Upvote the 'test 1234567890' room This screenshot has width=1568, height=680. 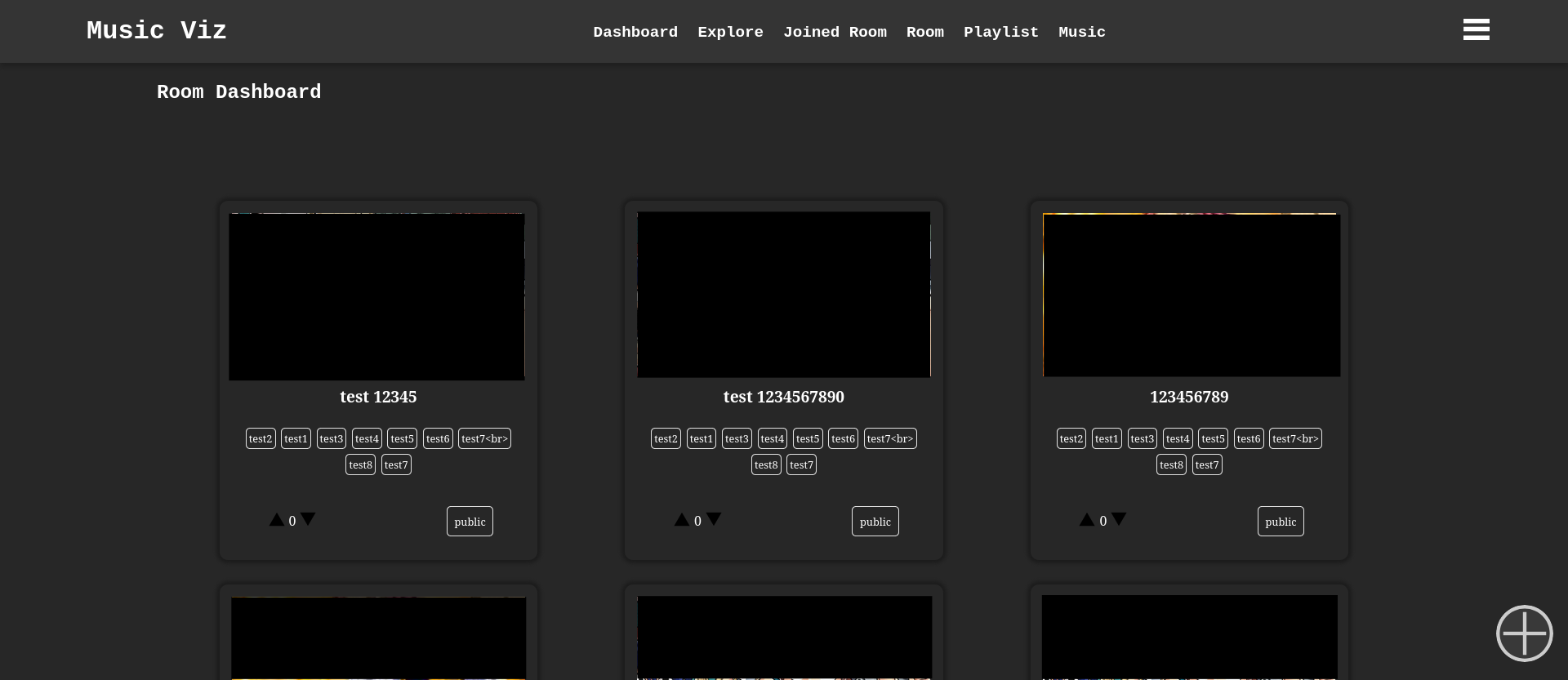[x=681, y=519]
